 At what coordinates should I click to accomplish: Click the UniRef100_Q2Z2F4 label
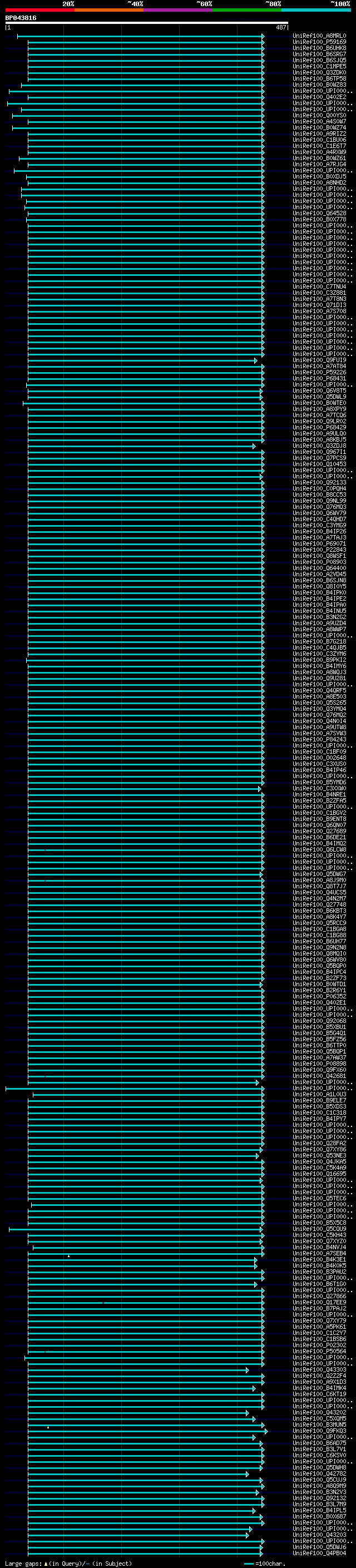tap(319, 1376)
